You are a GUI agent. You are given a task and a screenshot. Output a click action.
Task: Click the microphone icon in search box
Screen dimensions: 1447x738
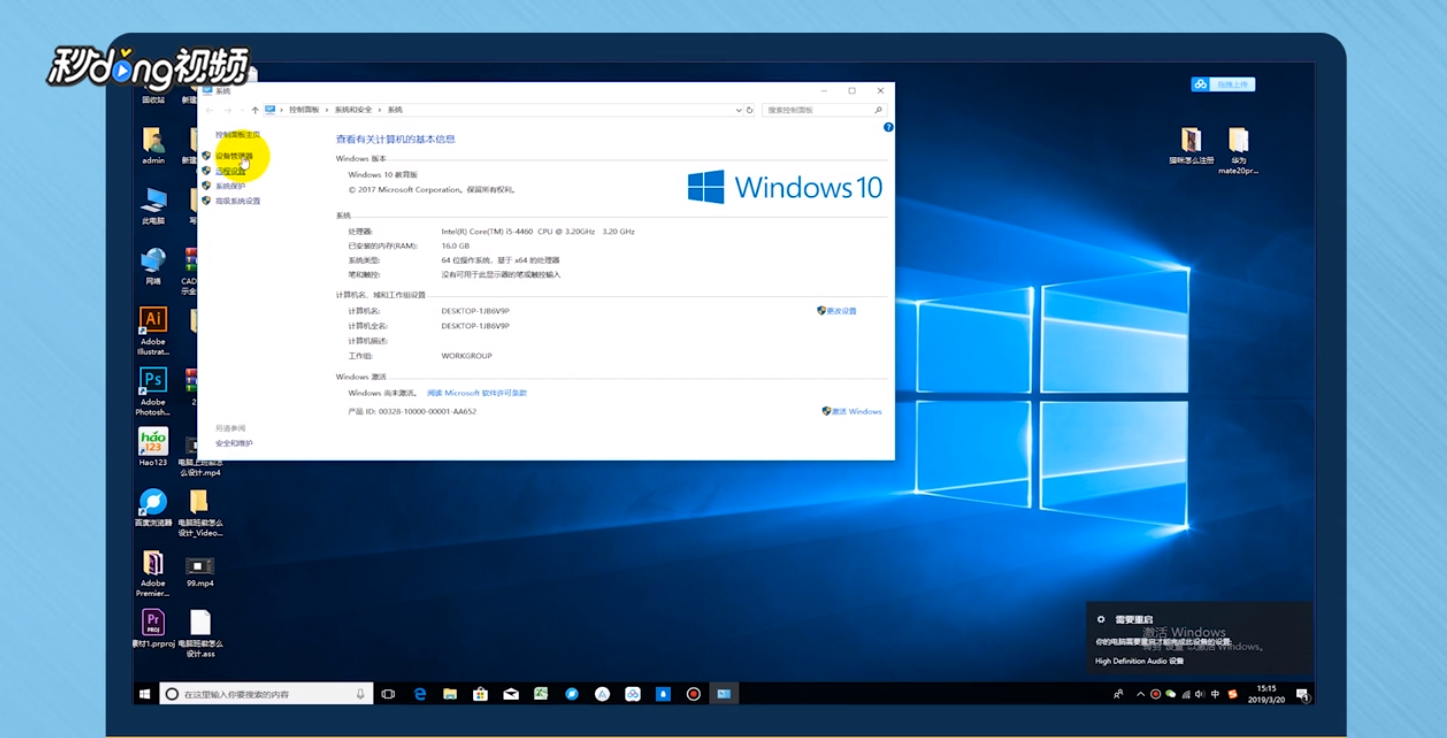pyautogui.click(x=361, y=693)
